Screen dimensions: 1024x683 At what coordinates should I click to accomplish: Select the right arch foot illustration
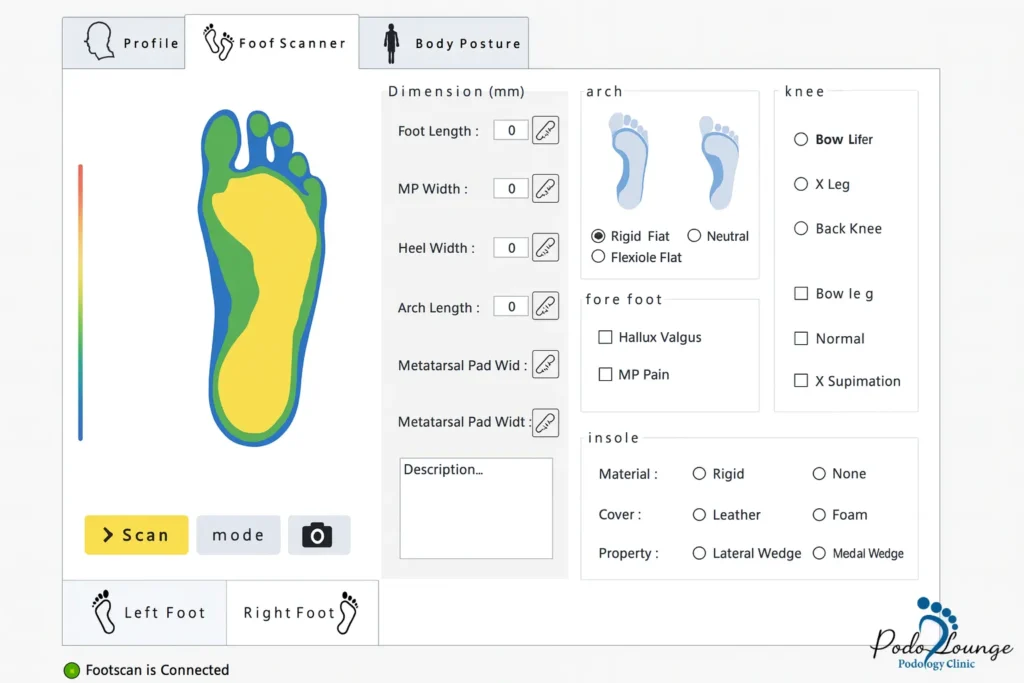click(x=719, y=162)
